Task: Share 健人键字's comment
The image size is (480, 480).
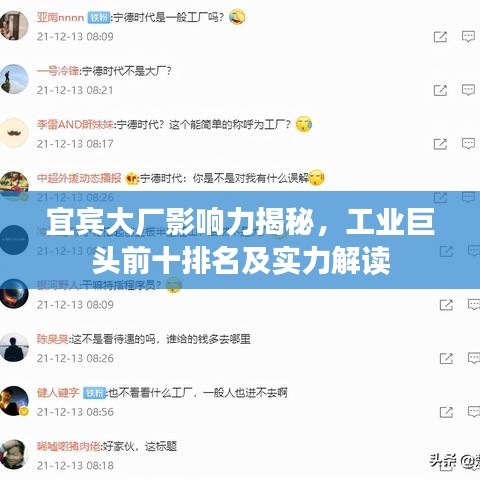Action: tap(446, 412)
